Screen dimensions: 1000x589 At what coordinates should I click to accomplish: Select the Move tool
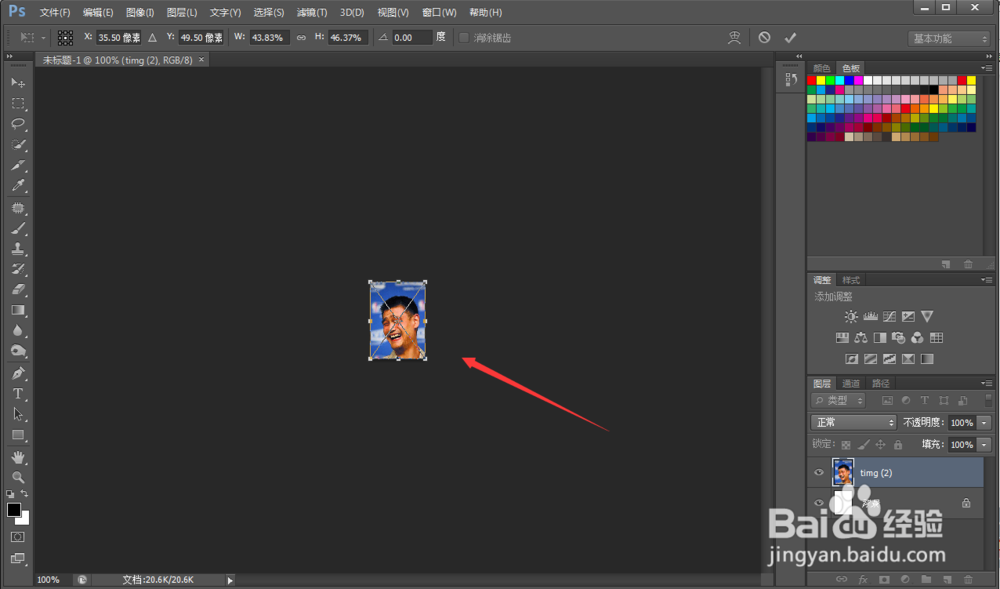pyautogui.click(x=18, y=83)
